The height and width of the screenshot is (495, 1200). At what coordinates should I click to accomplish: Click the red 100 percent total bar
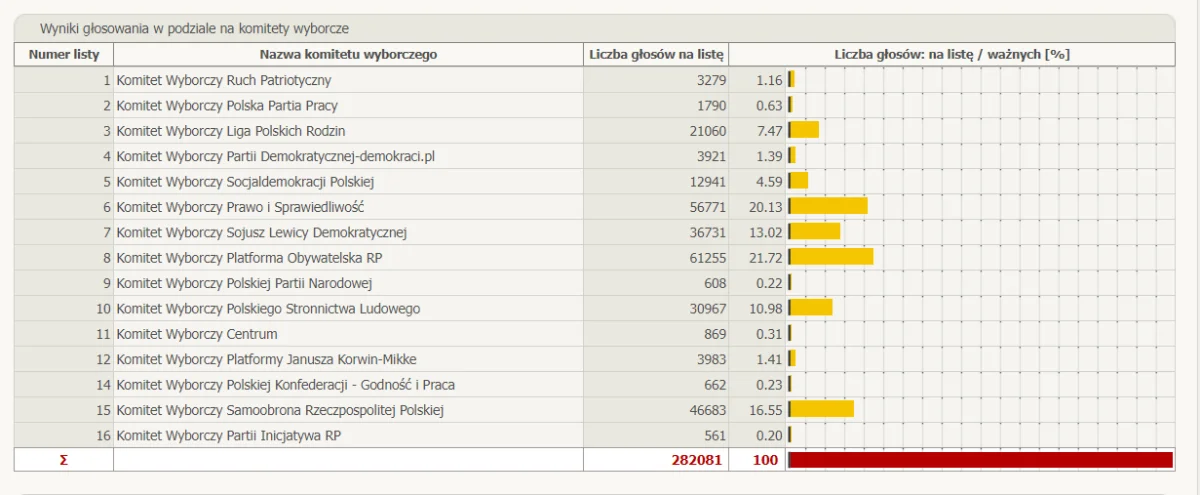[x=980, y=460]
